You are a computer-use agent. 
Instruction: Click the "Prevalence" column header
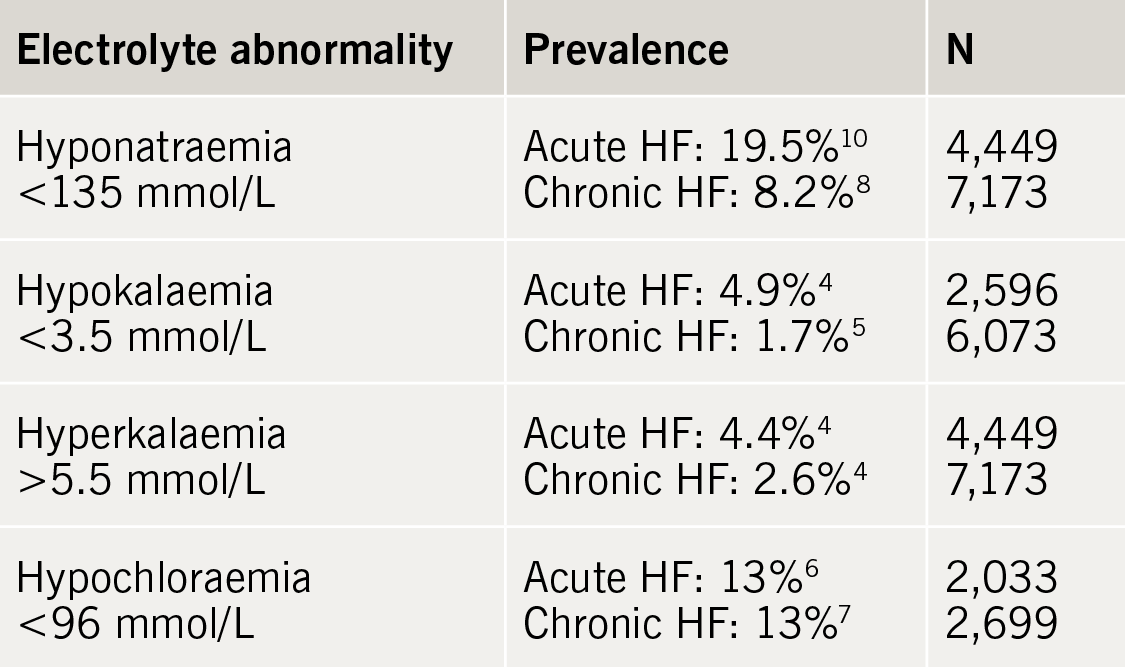[626, 50]
